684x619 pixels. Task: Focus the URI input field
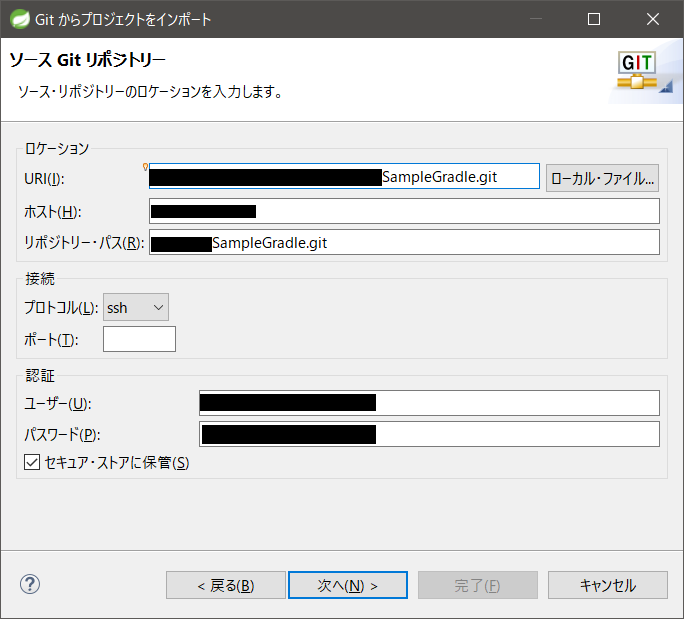[344, 176]
